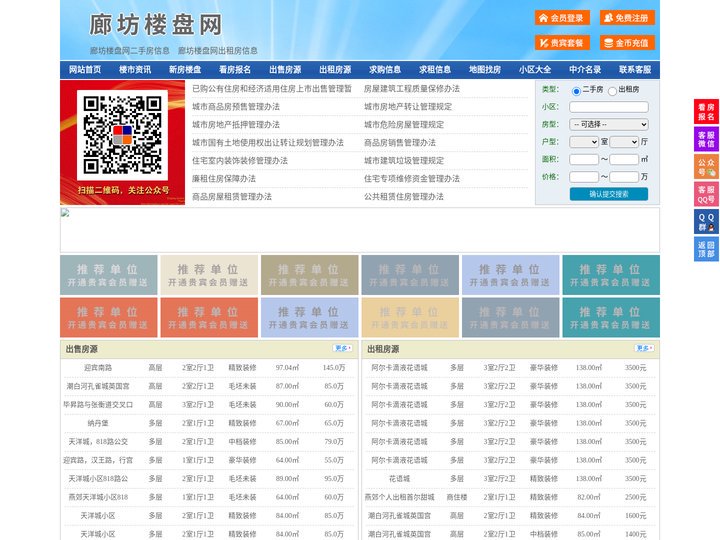Click the 小区 name input field

(609, 107)
